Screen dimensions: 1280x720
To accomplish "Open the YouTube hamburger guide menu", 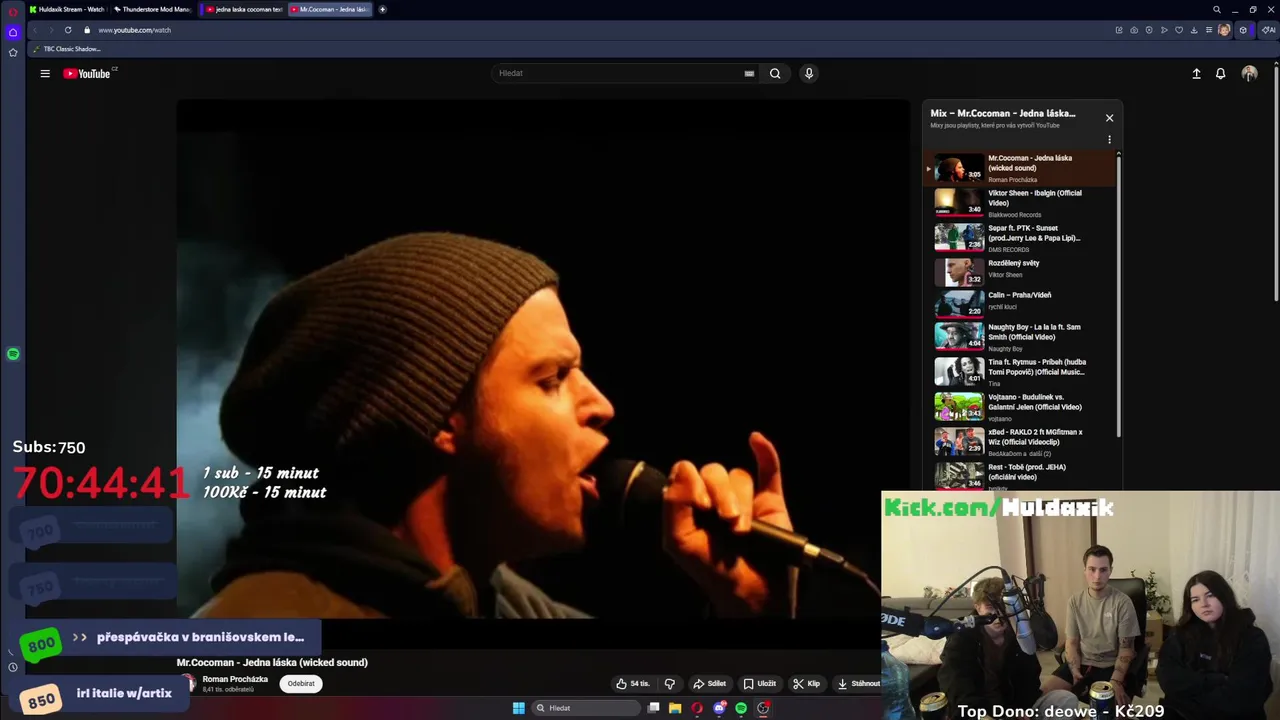I will tap(45, 73).
